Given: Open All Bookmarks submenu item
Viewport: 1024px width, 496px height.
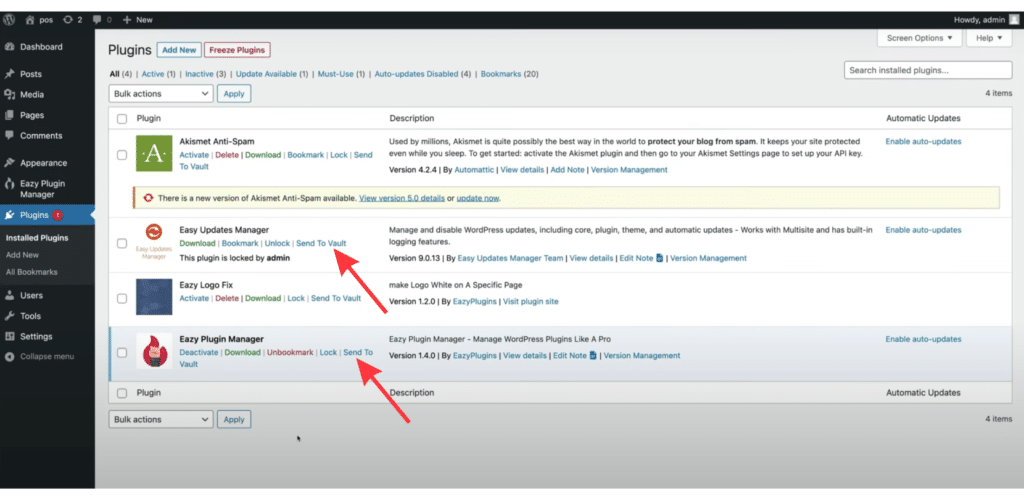Looking at the screenshot, I should tap(31, 272).
